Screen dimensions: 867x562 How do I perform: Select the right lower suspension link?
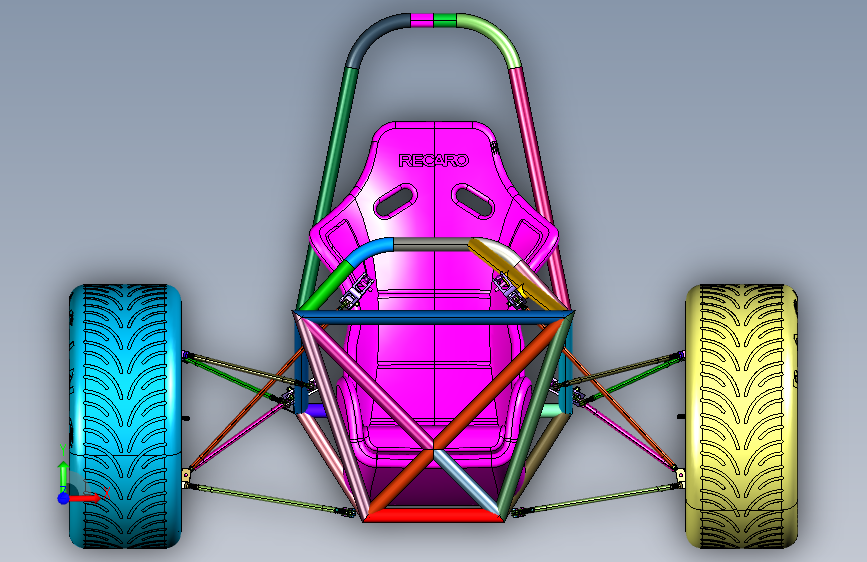tap(597, 499)
